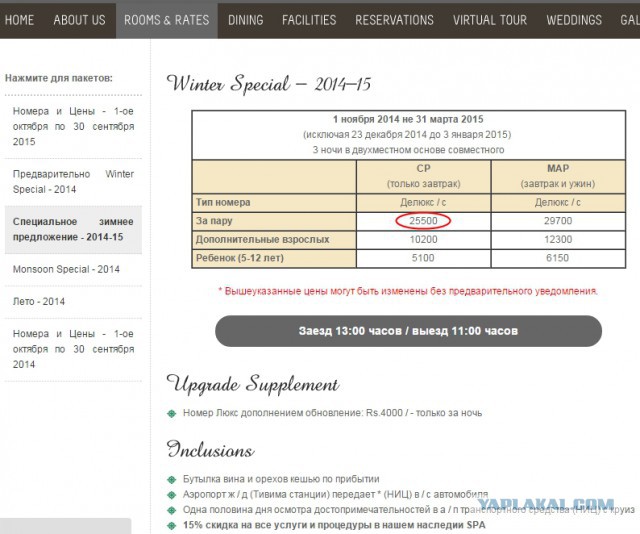
Task: Click the green bullet beside 'Аэропорт ж / д'
Action: click(x=172, y=495)
